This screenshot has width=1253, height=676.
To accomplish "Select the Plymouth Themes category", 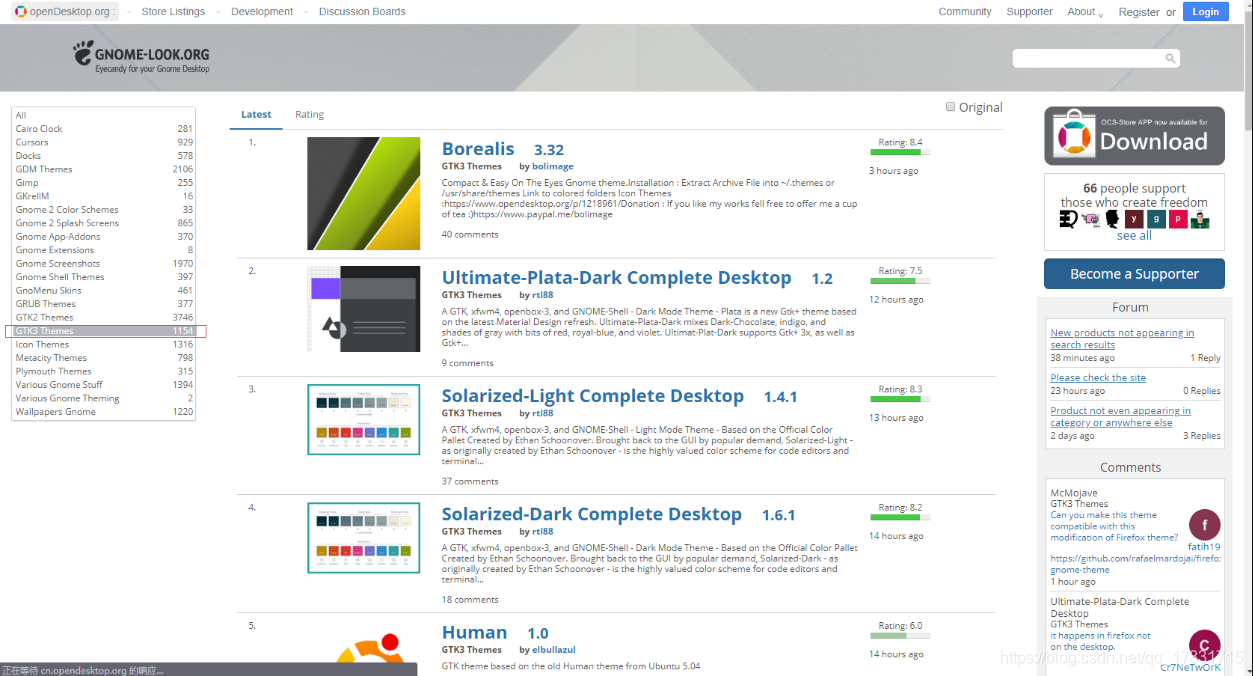I will [104, 371].
